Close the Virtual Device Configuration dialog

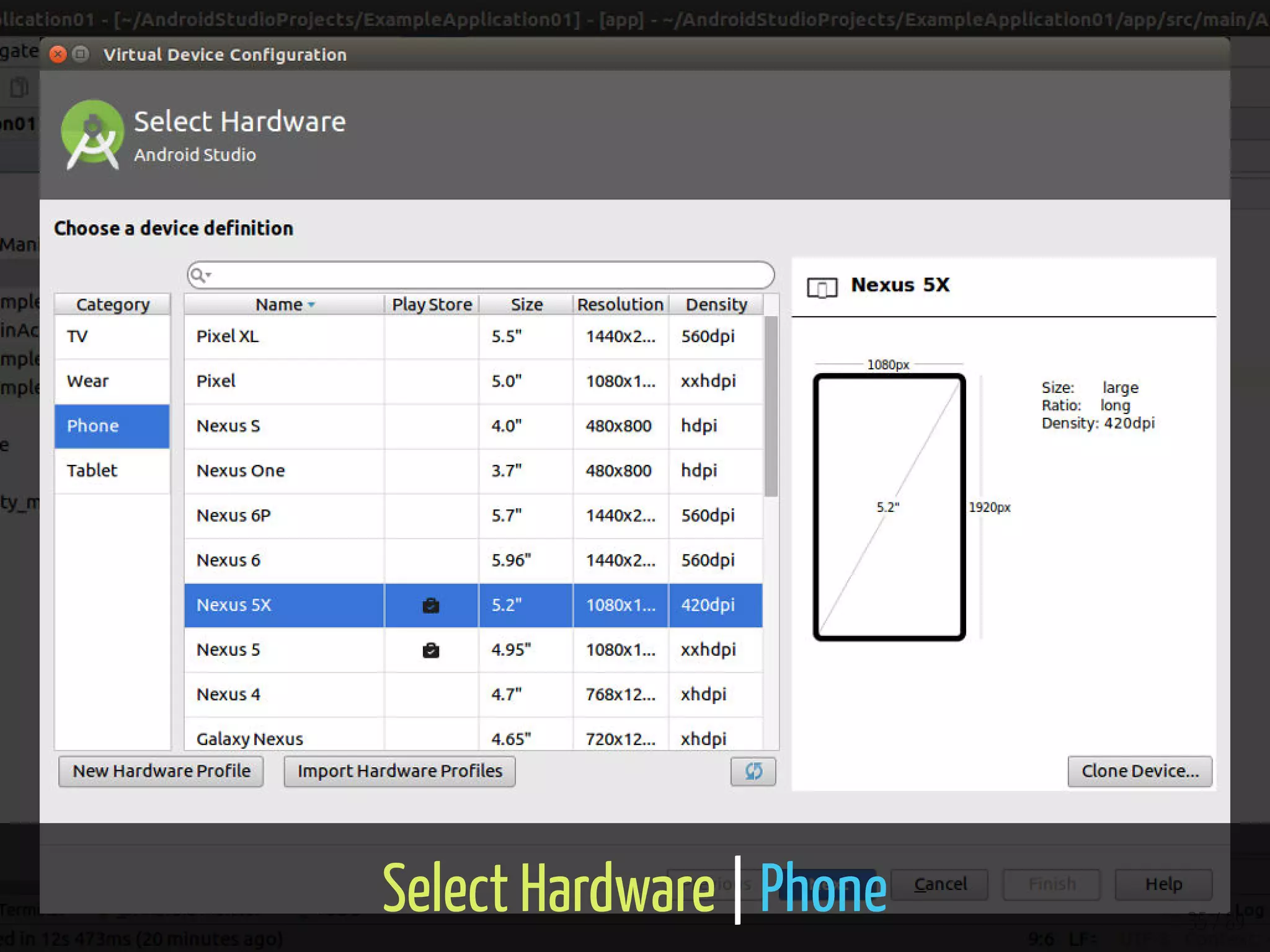pyautogui.click(x=58, y=55)
